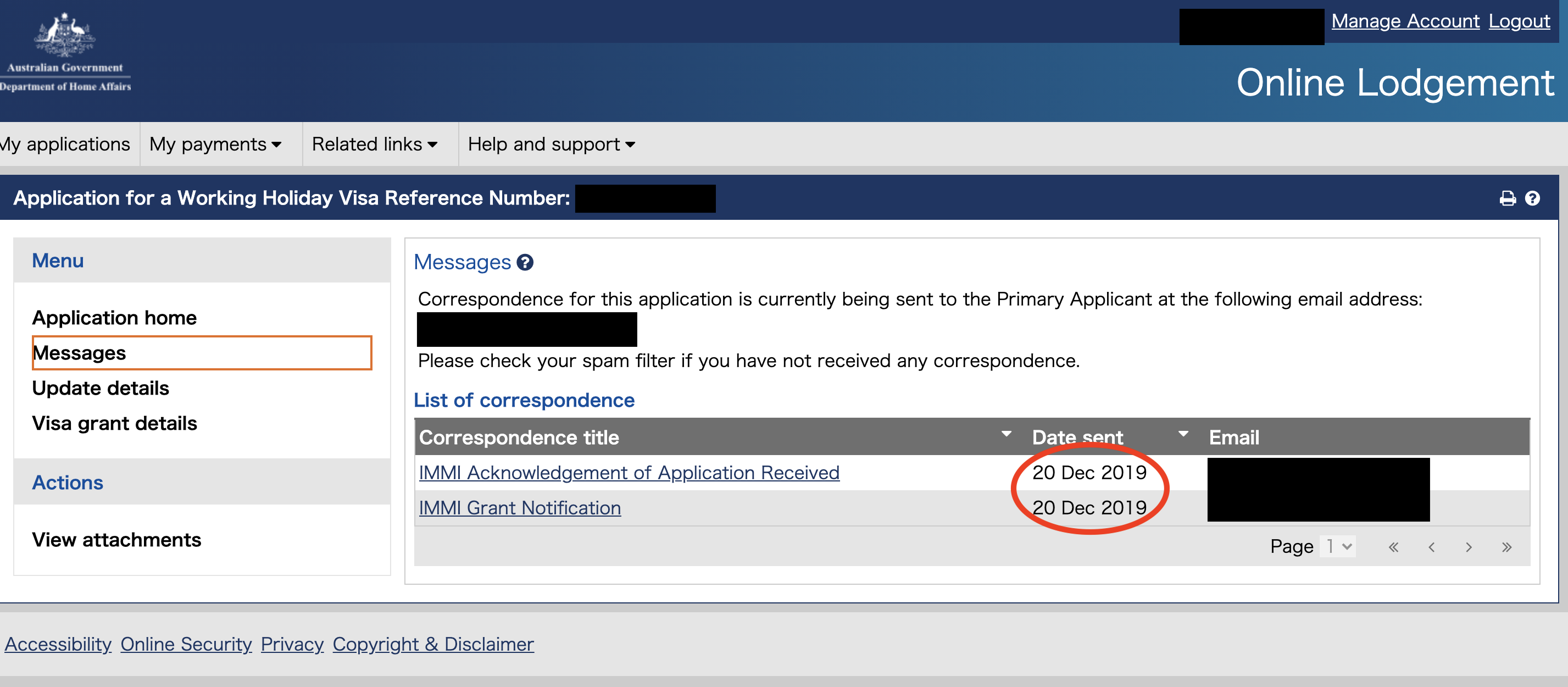The image size is (1568, 687).
Task: Sort by Correspondence title column arrow
Action: pos(1006,434)
